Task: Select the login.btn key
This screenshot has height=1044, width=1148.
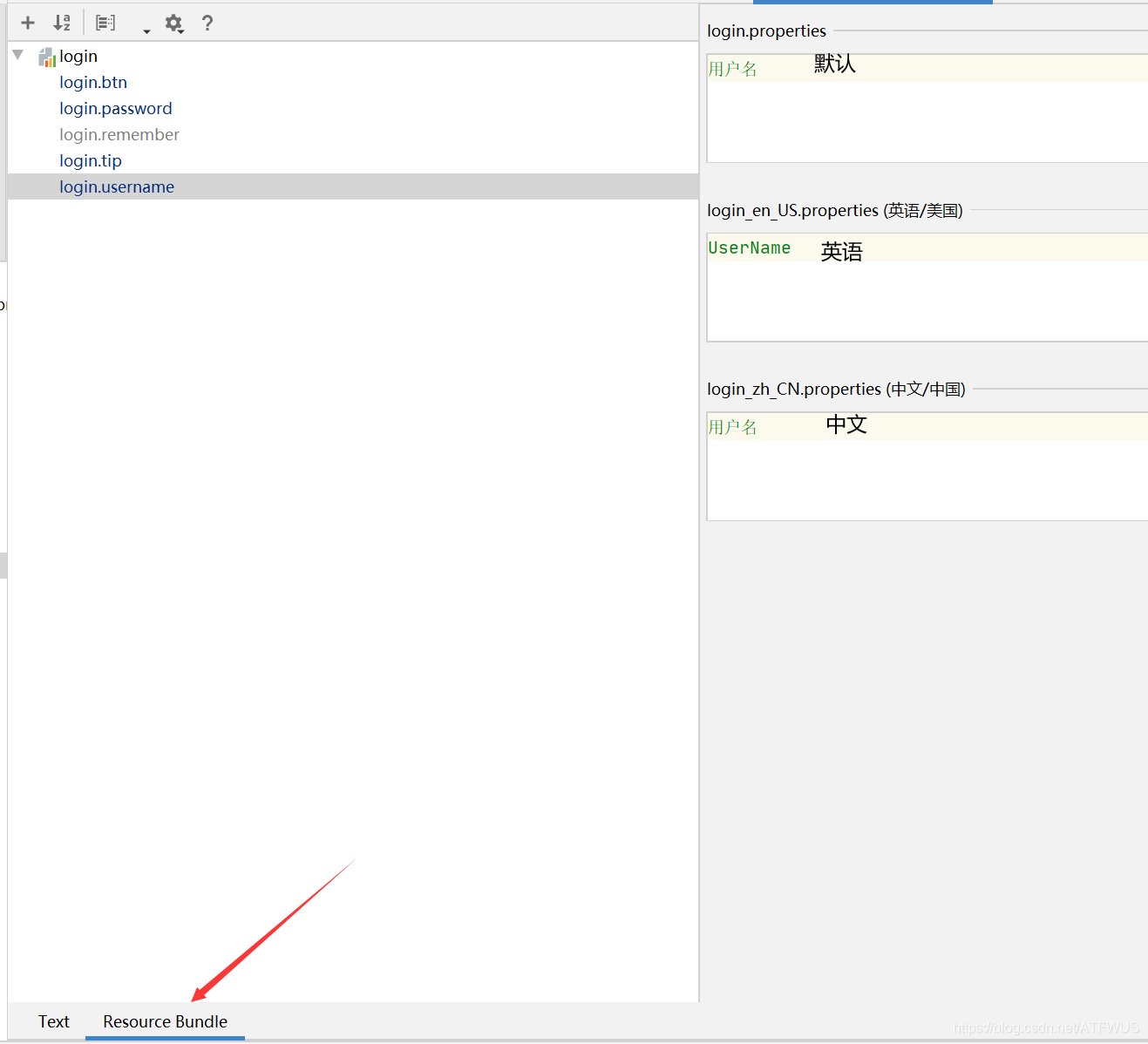Action: [x=93, y=82]
